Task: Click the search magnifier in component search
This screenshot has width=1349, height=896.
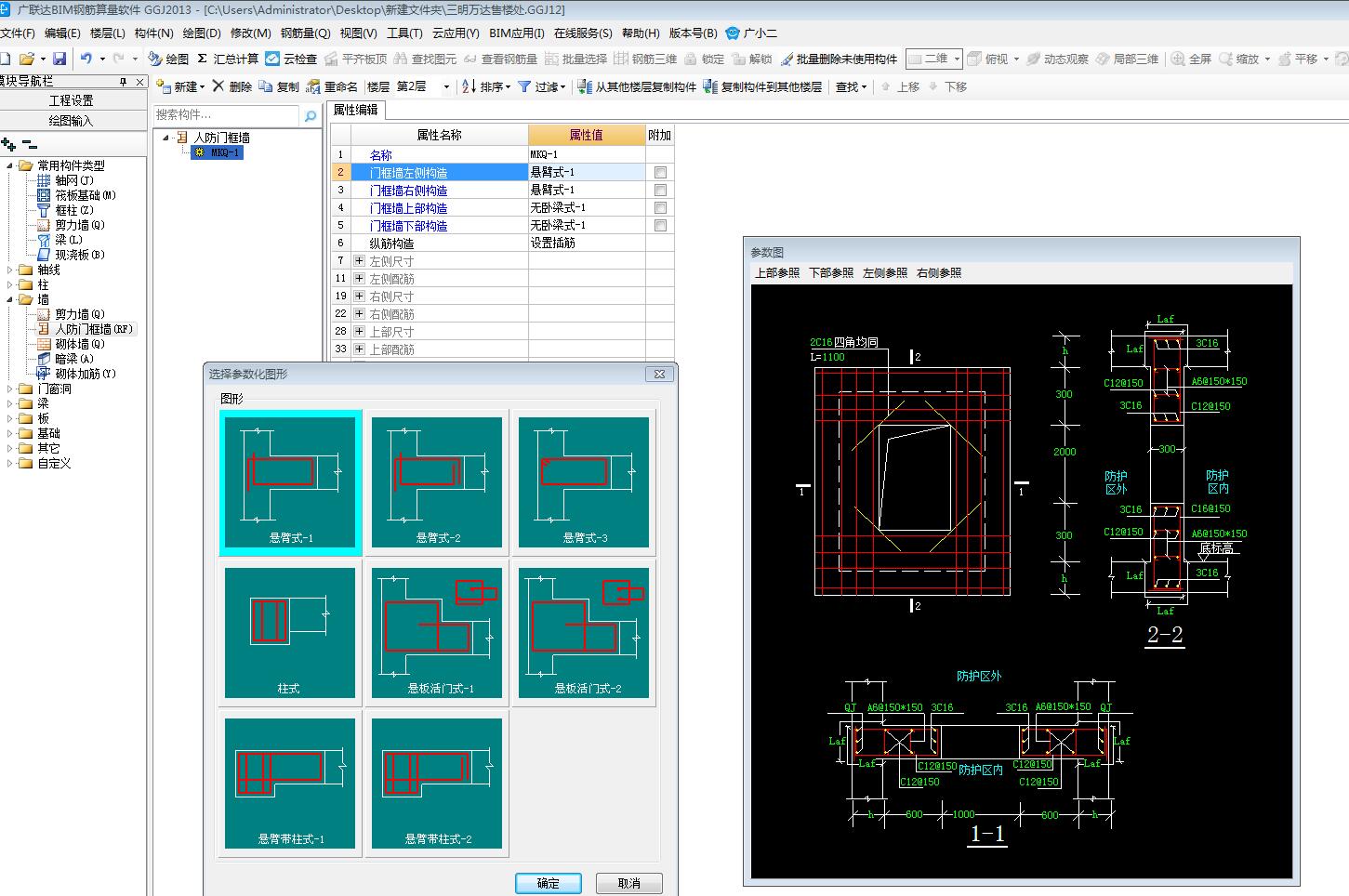Action: click(311, 115)
